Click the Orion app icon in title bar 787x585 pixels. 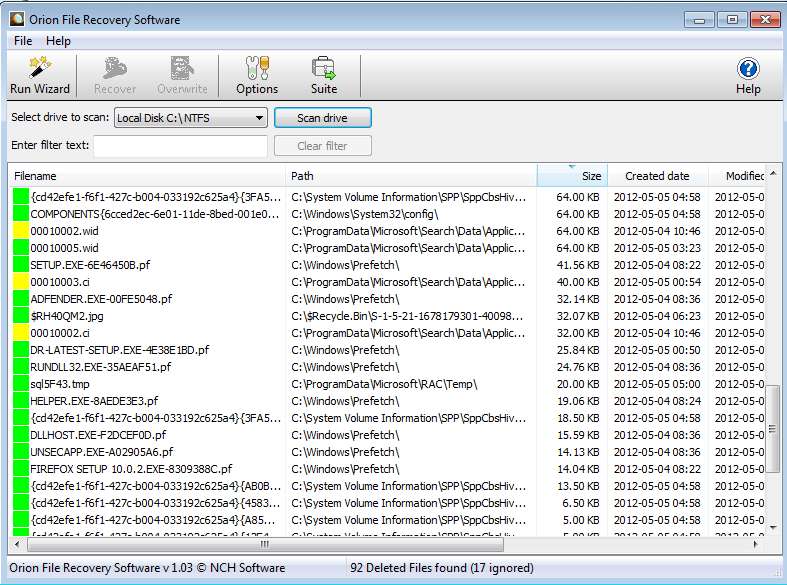pyautogui.click(x=17, y=20)
